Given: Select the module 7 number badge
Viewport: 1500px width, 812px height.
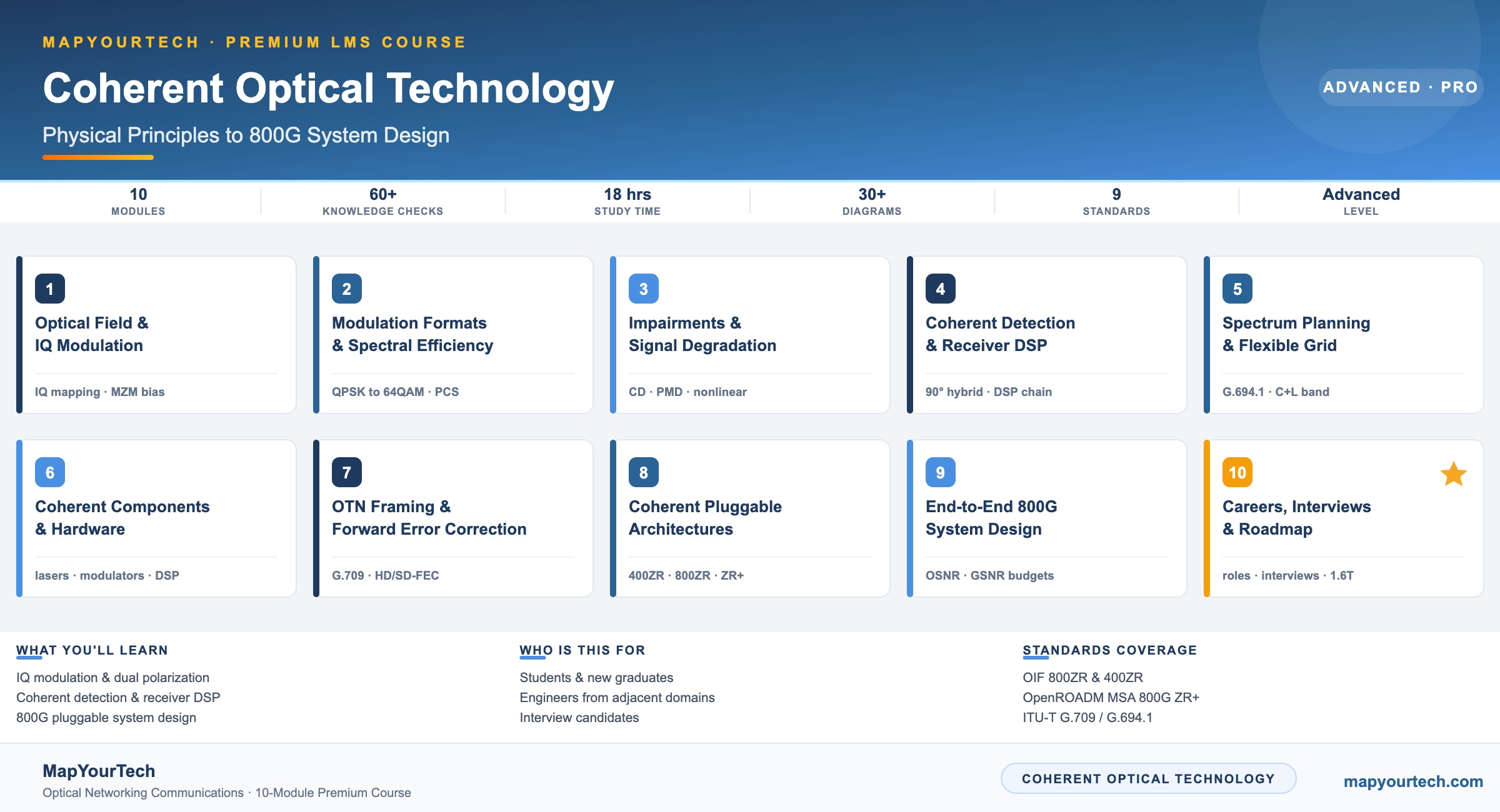Looking at the screenshot, I should (x=347, y=472).
